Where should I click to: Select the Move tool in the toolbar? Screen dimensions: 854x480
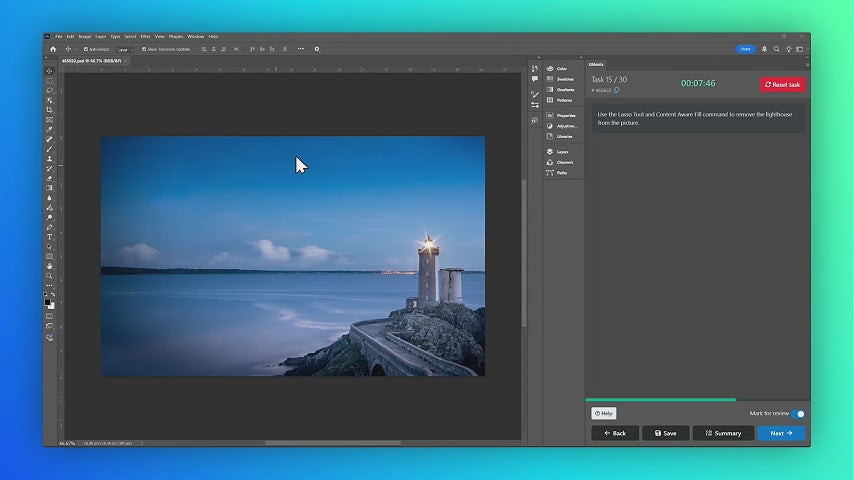[x=49, y=71]
